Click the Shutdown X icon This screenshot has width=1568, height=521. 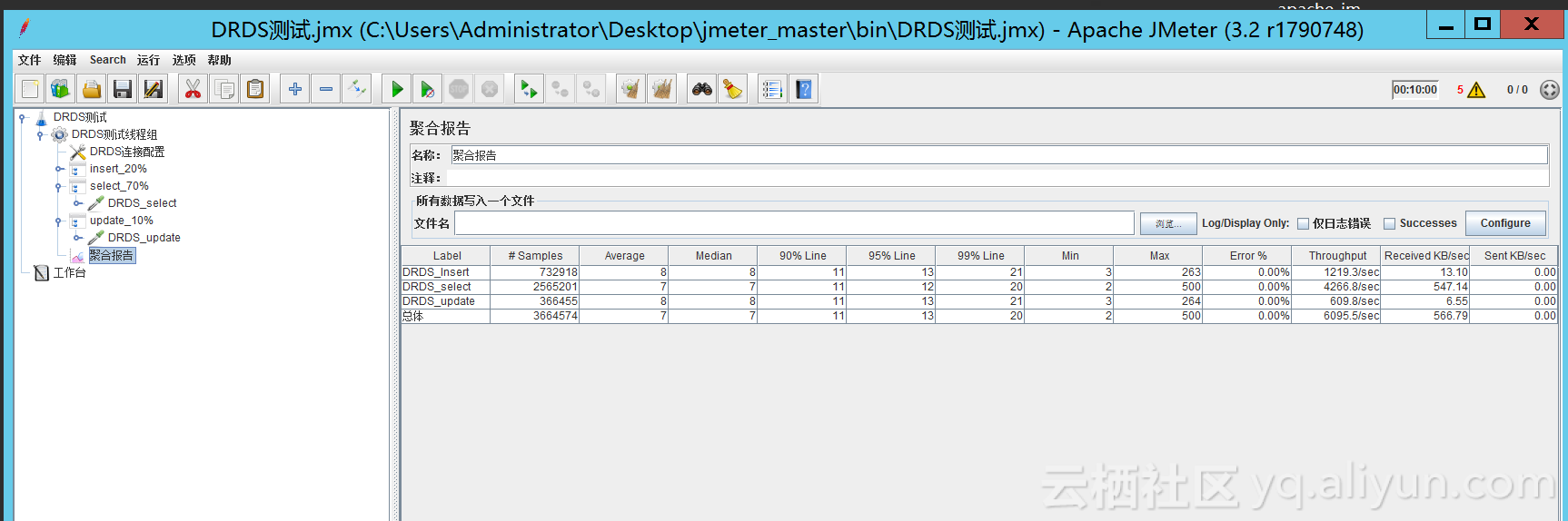[x=490, y=89]
